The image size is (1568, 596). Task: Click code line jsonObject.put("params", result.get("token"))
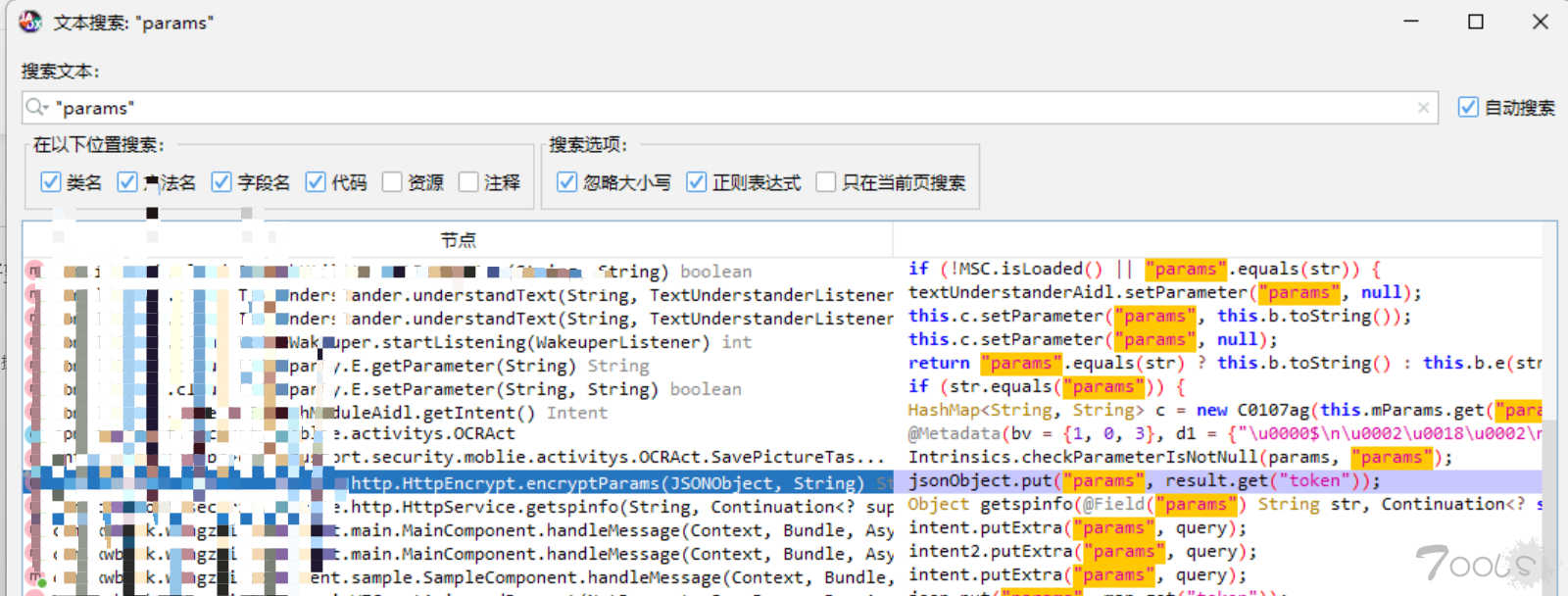1144,480
